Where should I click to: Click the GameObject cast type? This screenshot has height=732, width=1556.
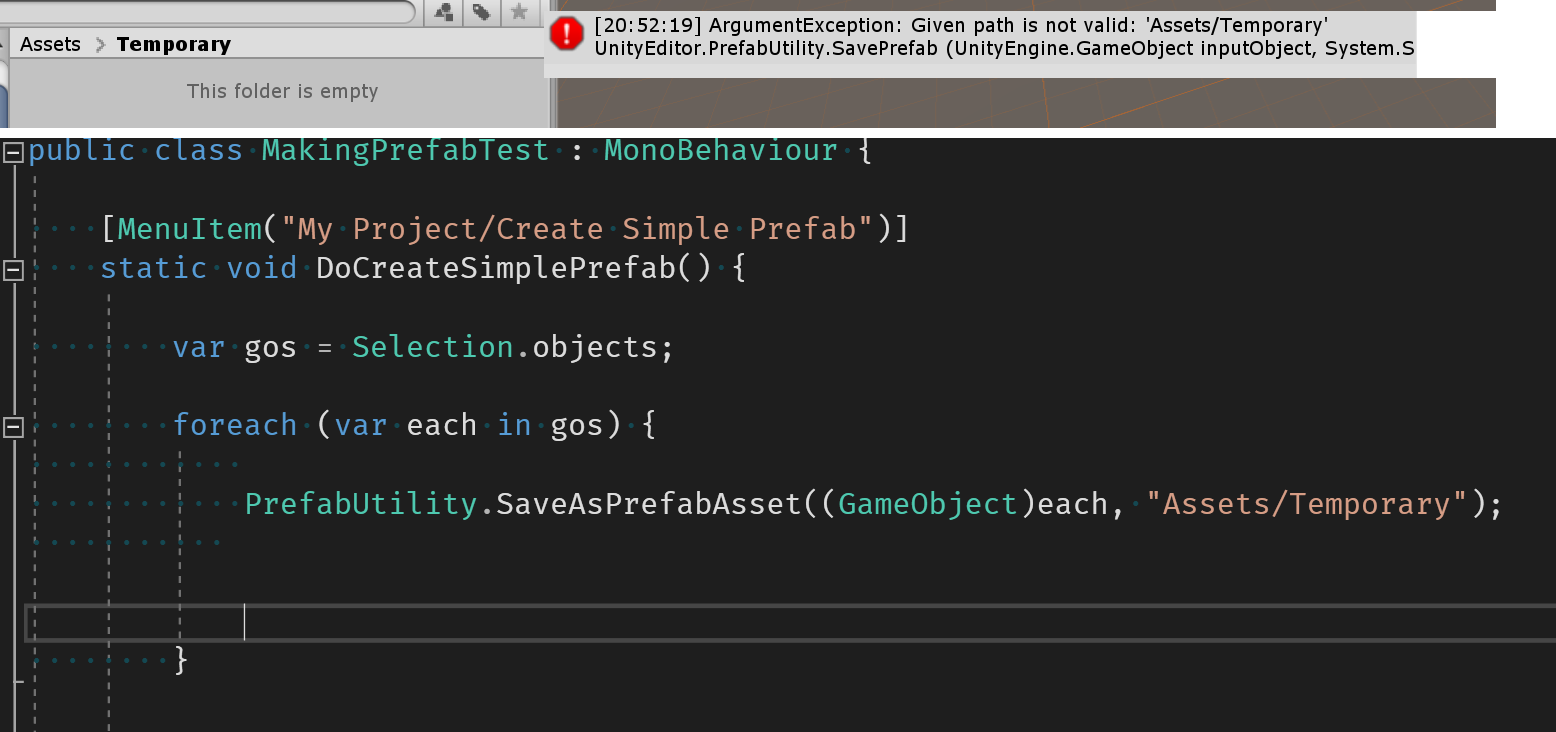928,503
